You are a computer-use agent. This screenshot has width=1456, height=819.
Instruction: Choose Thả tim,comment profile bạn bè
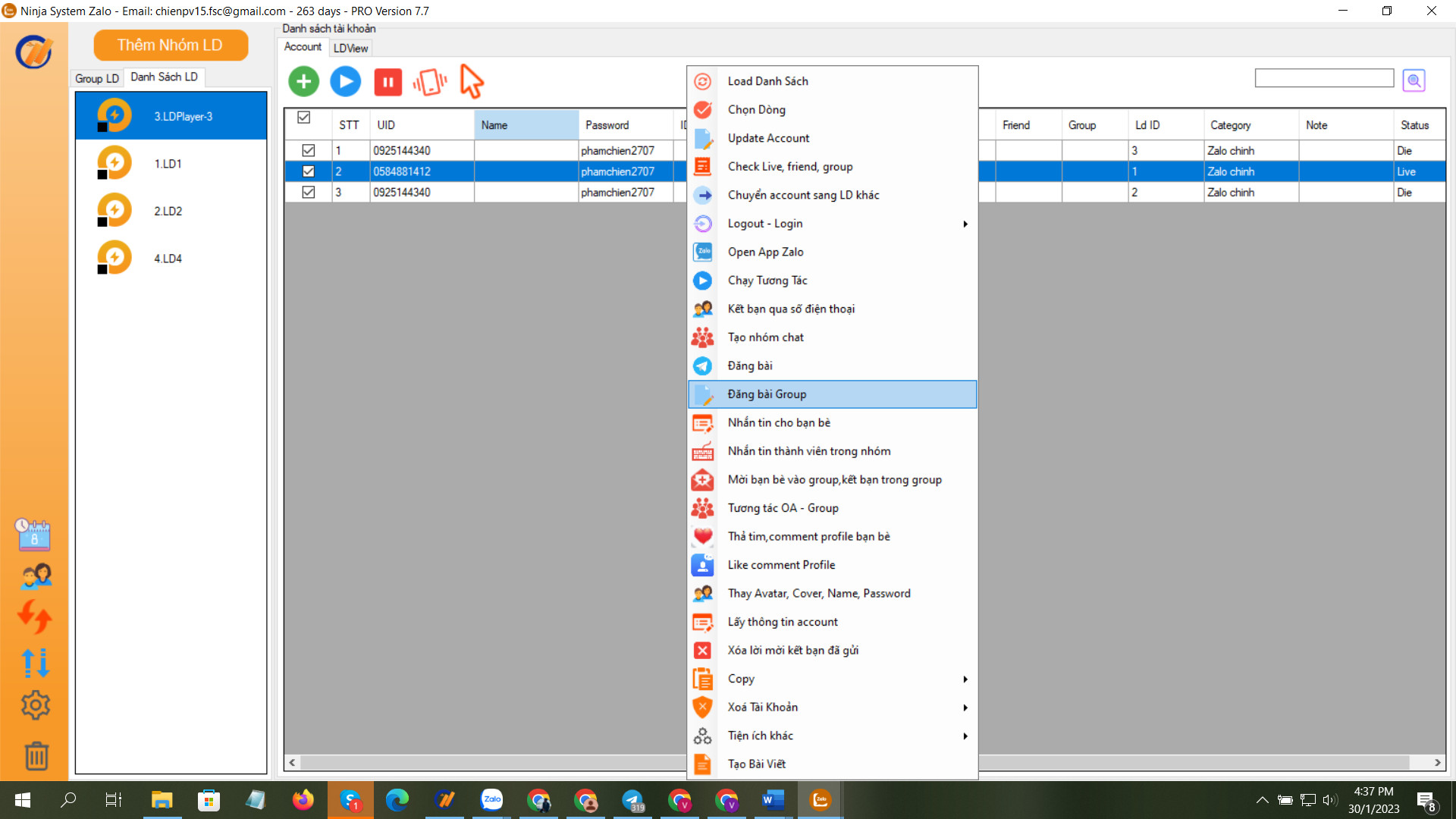833,536
